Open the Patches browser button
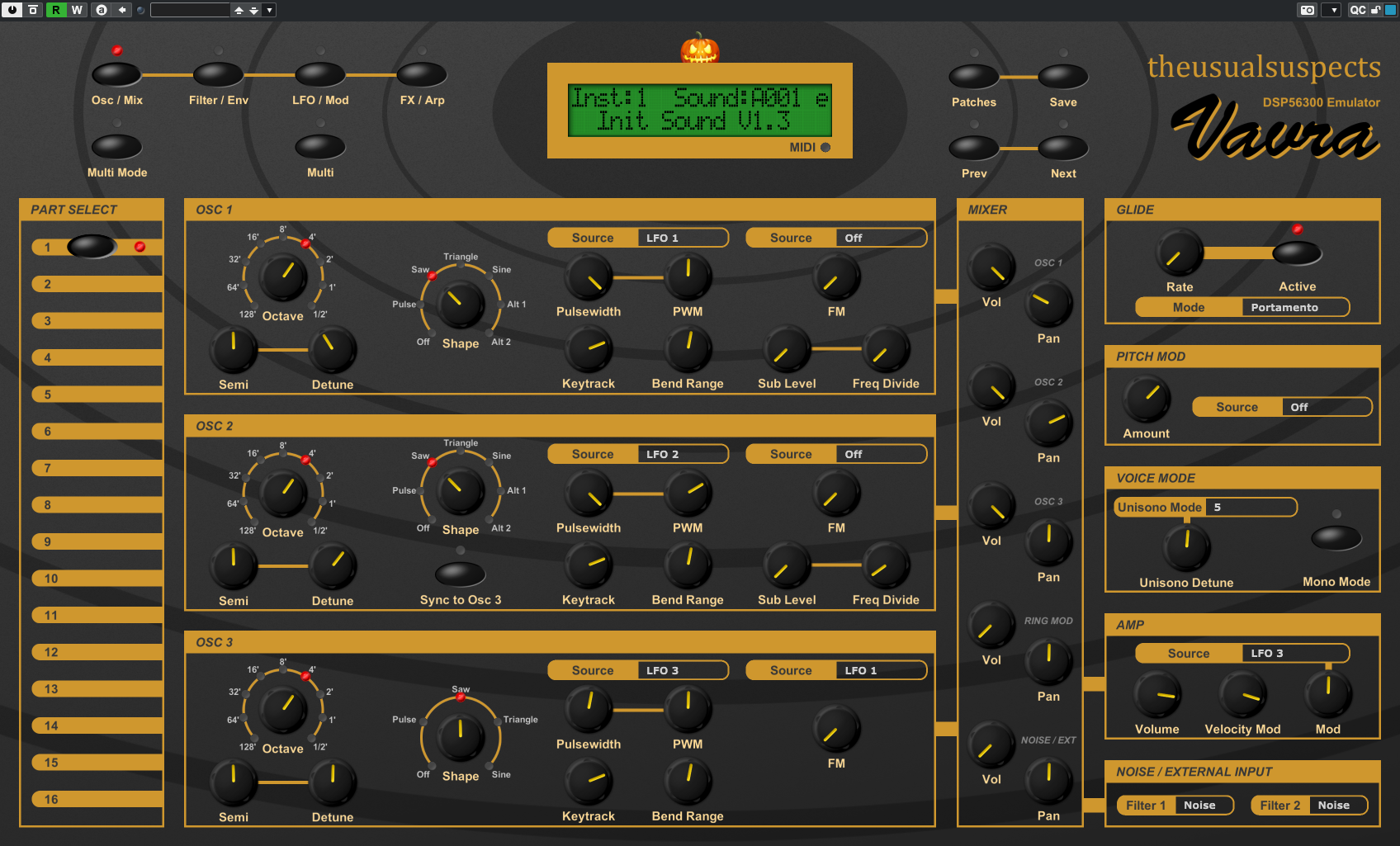This screenshot has height=846, width=1400. pos(974,77)
